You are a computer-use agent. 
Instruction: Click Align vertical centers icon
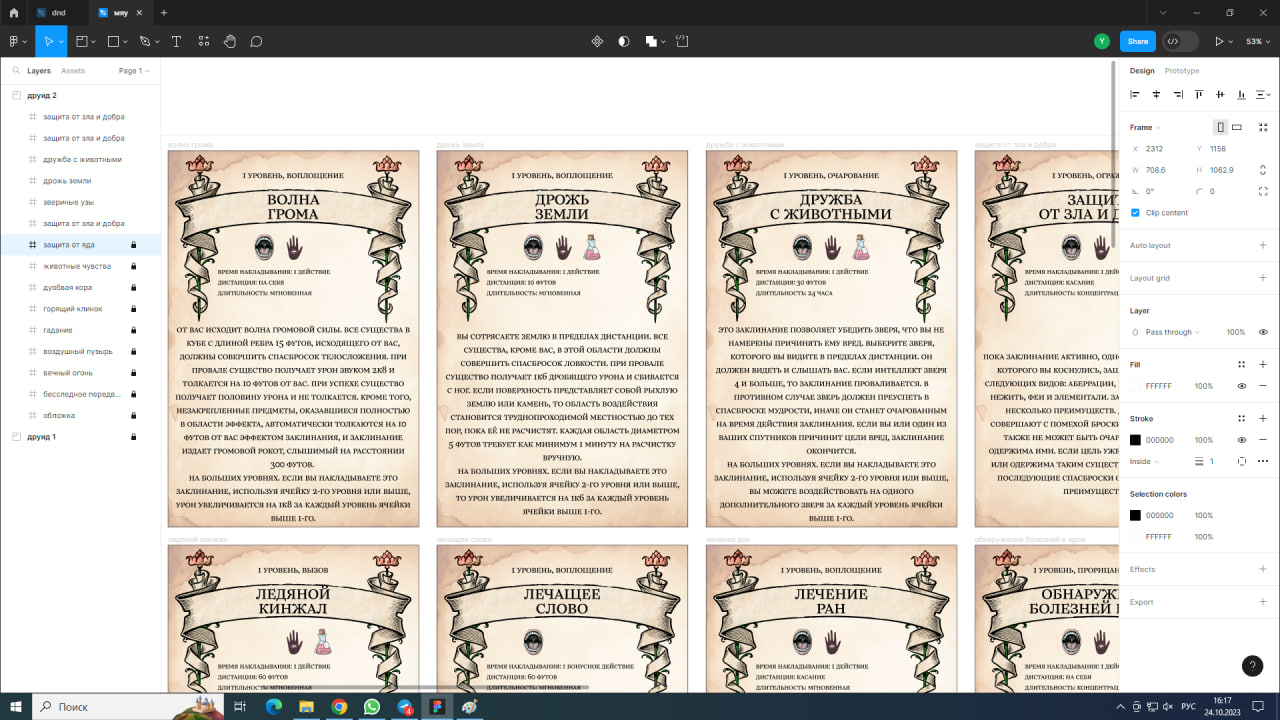(x=1220, y=94)
